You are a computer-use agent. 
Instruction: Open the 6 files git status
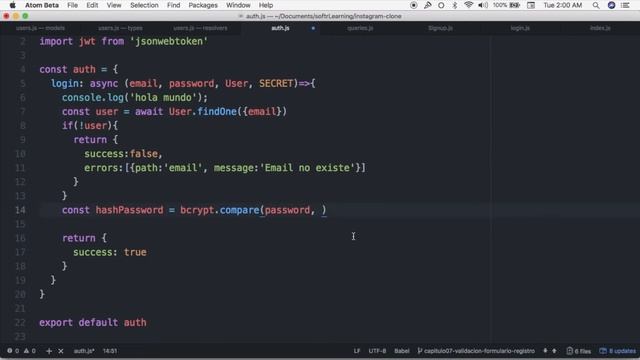click(578, 351)
